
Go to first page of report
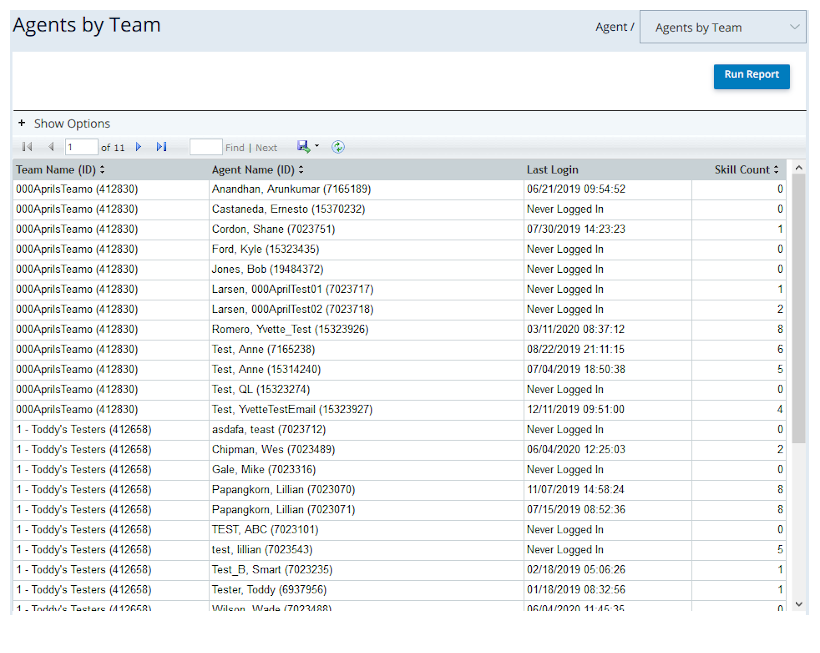coord(27,147)
